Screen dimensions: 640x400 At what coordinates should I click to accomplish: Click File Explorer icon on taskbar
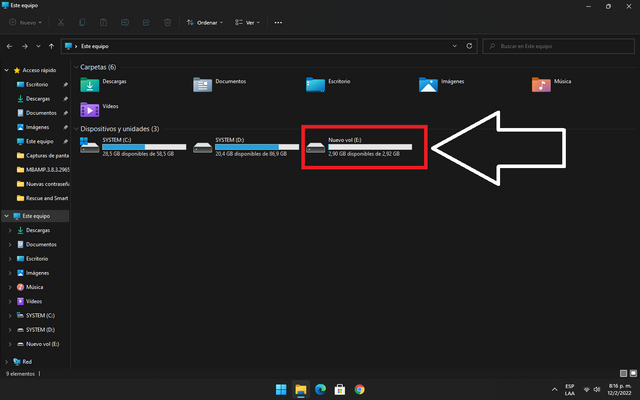tap(301, 389)
